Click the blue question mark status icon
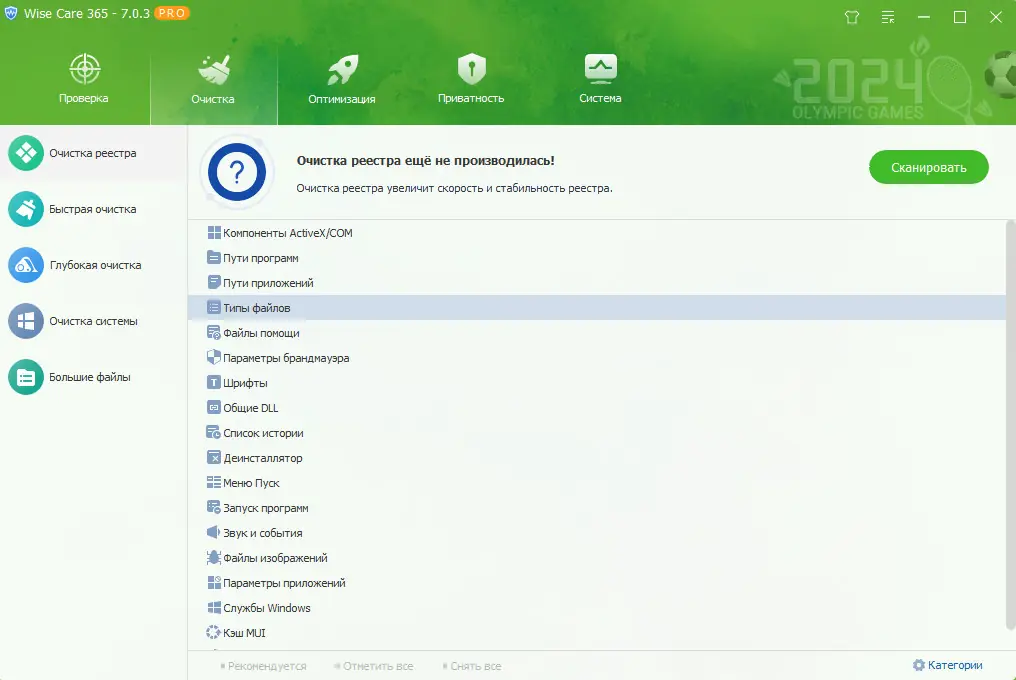 point(237,172)
